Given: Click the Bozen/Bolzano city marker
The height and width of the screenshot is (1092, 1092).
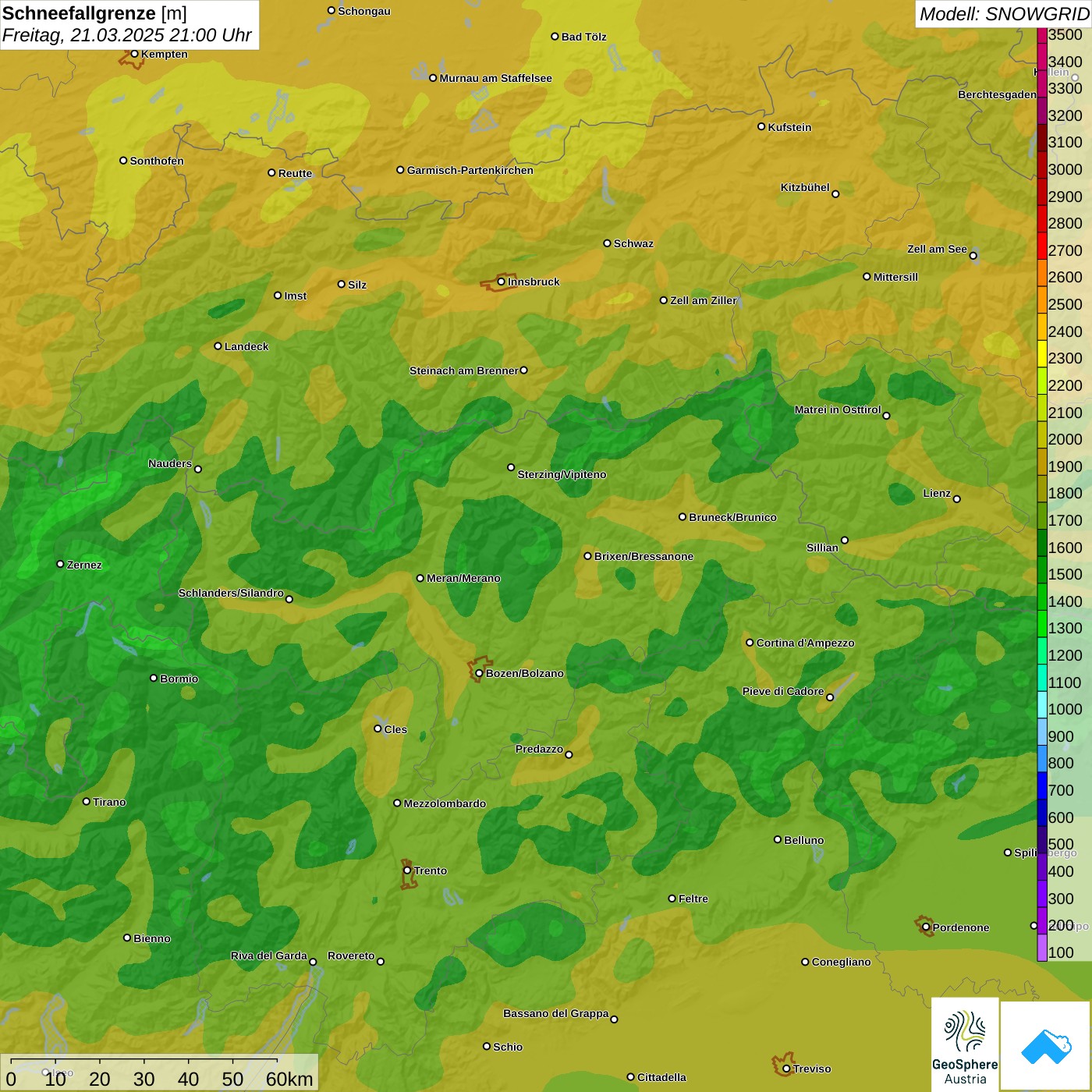Looking at the screenshot, I should (x=480, y=673).
